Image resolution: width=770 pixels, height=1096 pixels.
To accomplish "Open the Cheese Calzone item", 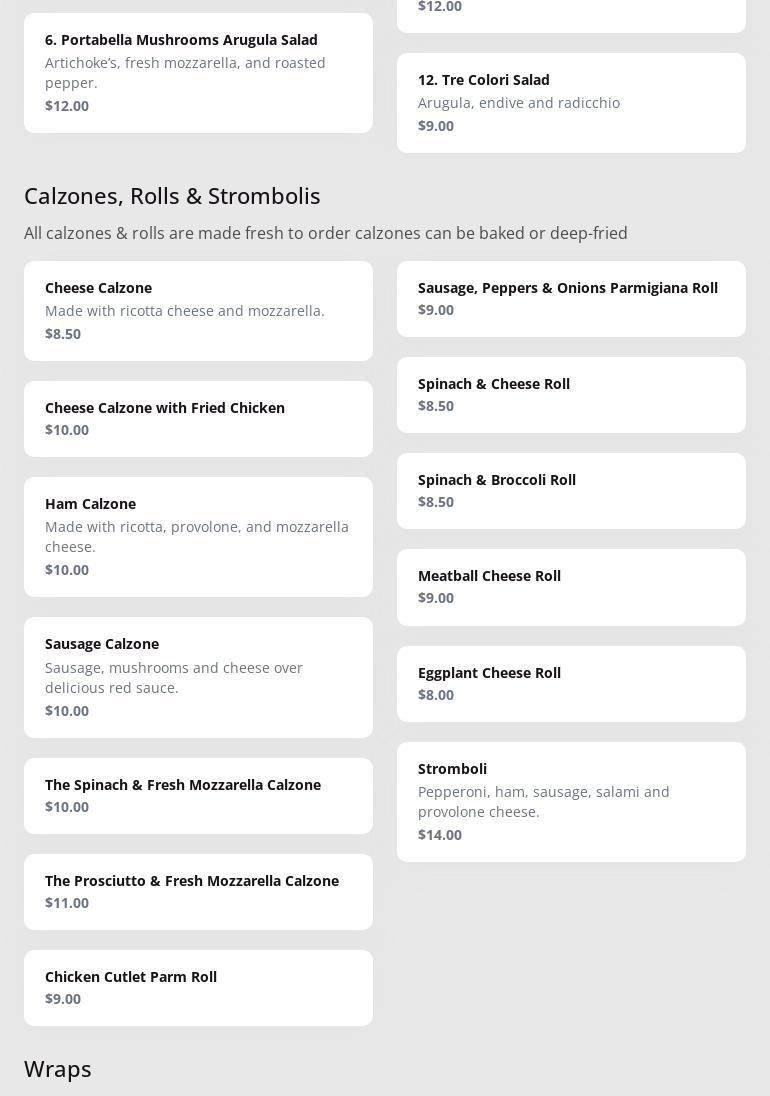I will (x=198, y=310).
